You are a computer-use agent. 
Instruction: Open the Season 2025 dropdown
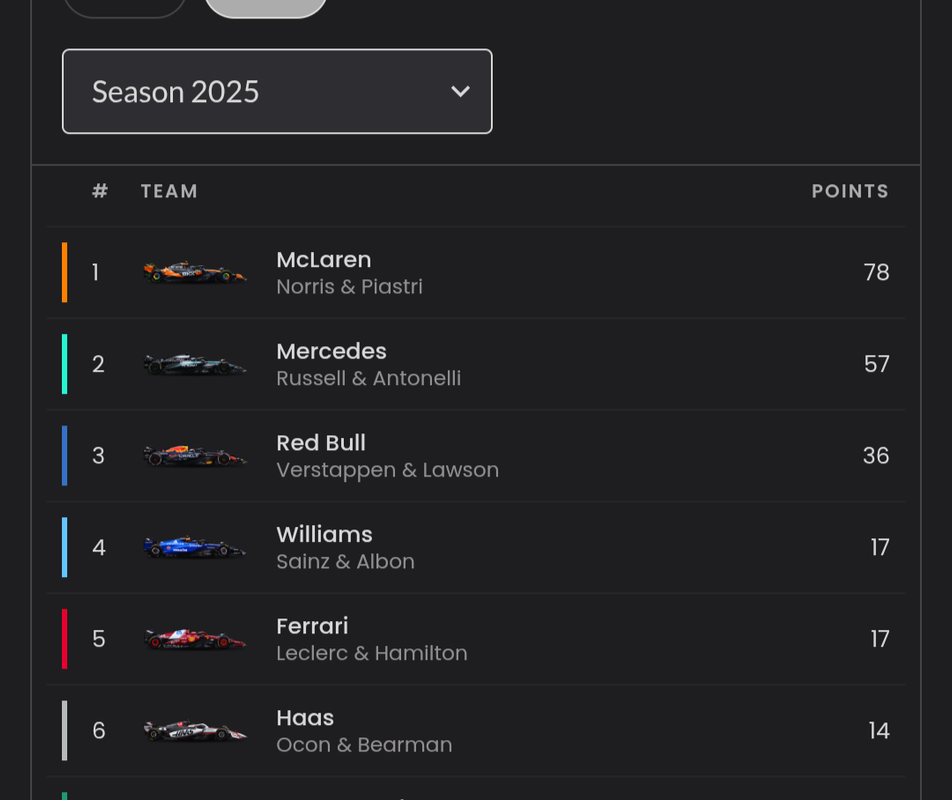[x=277, y=91]
